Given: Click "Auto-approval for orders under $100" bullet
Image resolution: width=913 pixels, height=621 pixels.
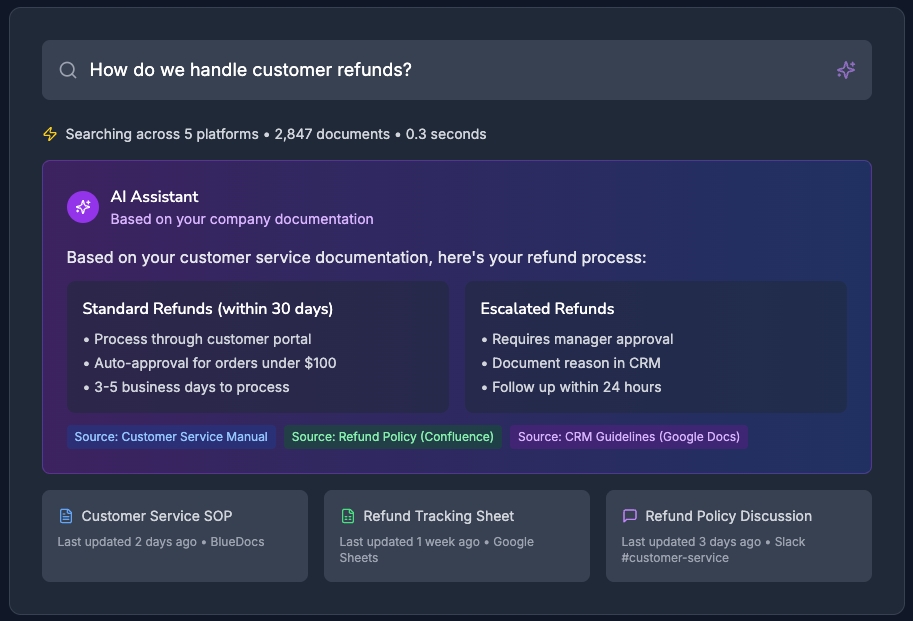Looking at the screenshot, I should point(215,363).
